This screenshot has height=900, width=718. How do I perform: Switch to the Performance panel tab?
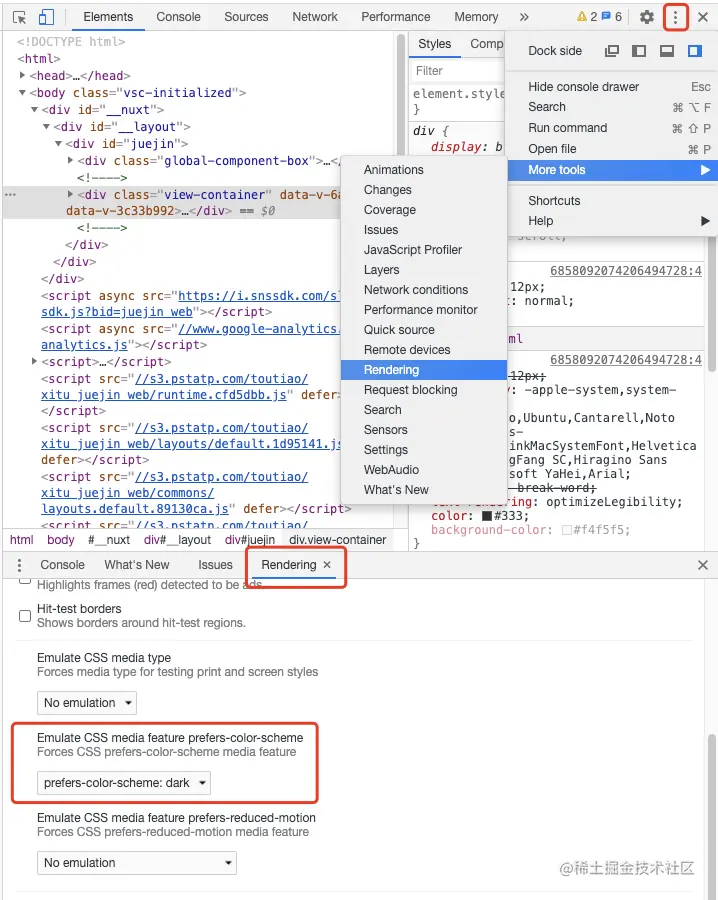pyautogui.click(x=395, y=17)
